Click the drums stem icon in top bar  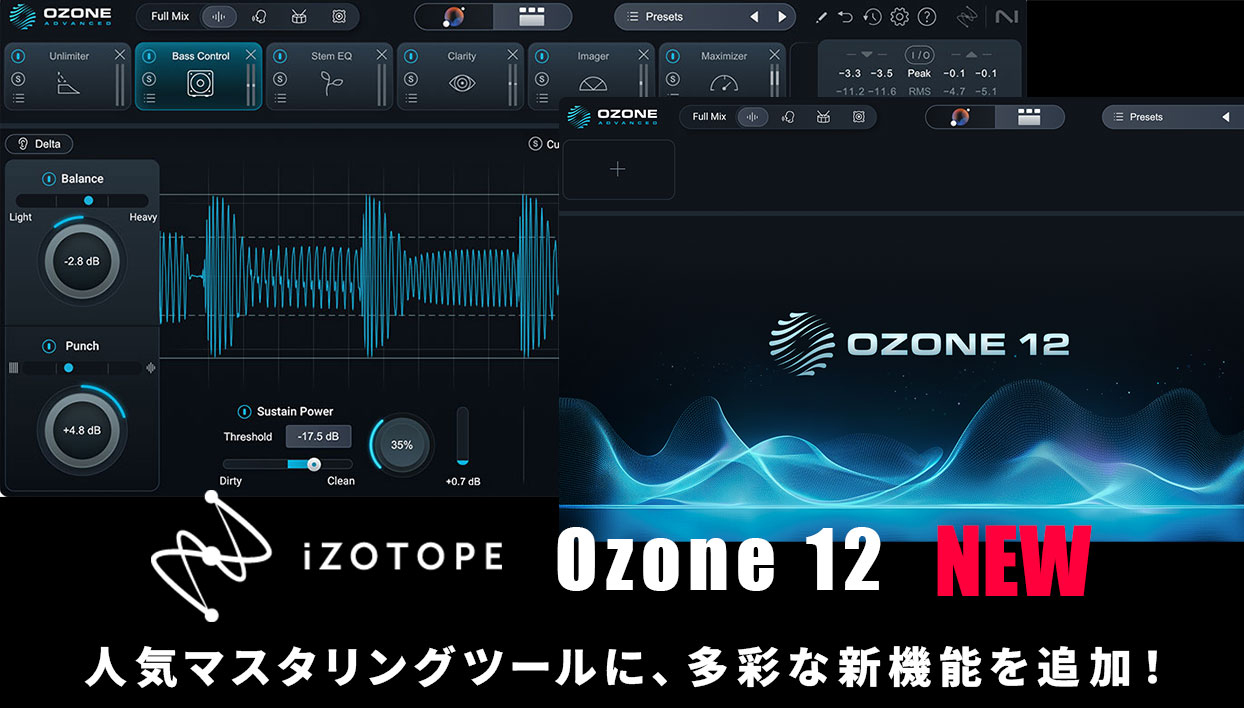298,17
